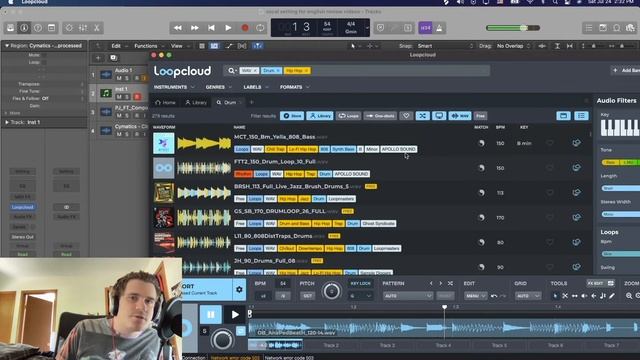Open Logic Editors scissors icon
The image size is (640, 360).
(x=97, y=28)
